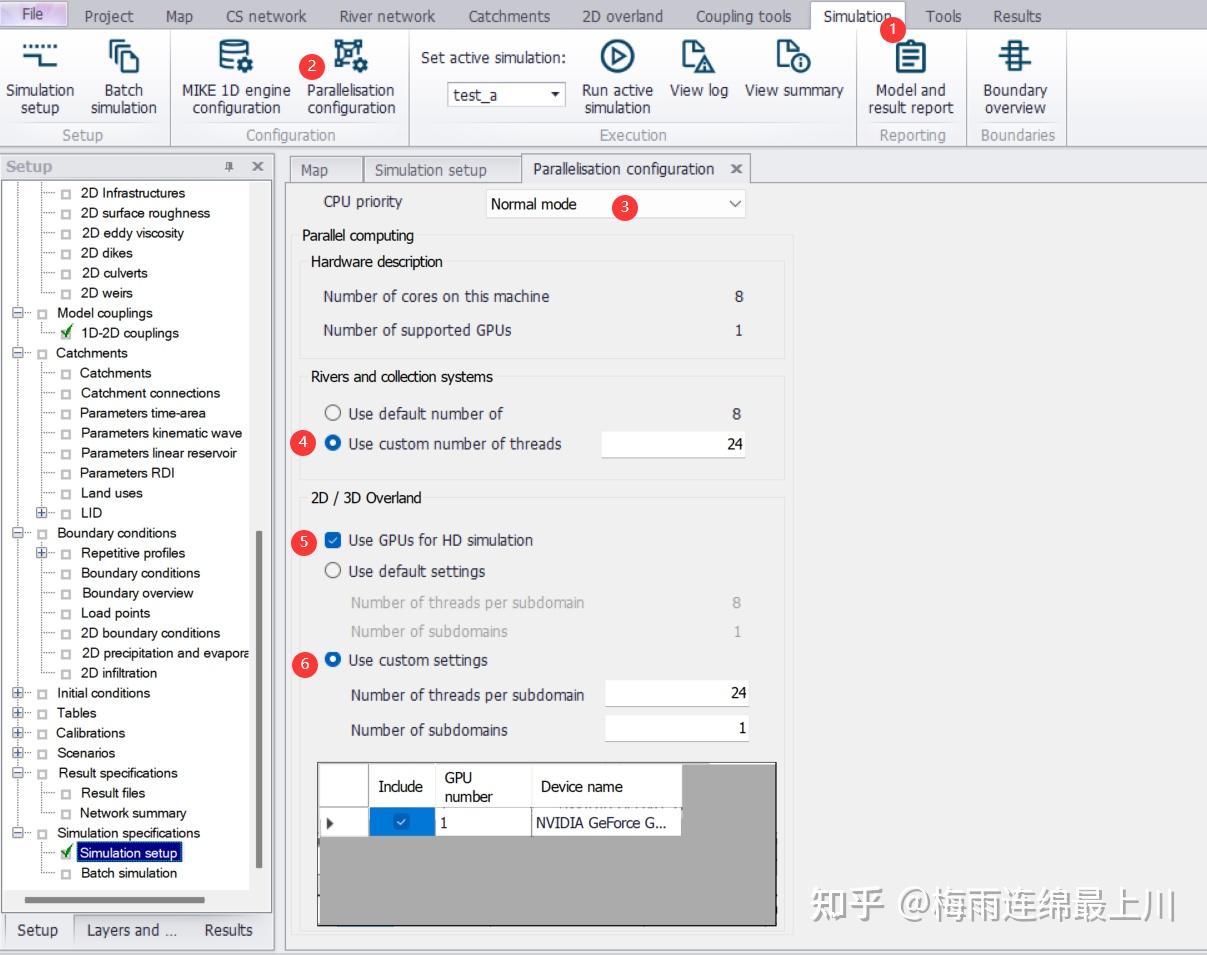The height and width of the screenshot is (955, 1207).
Task: Open Simulation setup from the ribbon
Action: [40, 78]
